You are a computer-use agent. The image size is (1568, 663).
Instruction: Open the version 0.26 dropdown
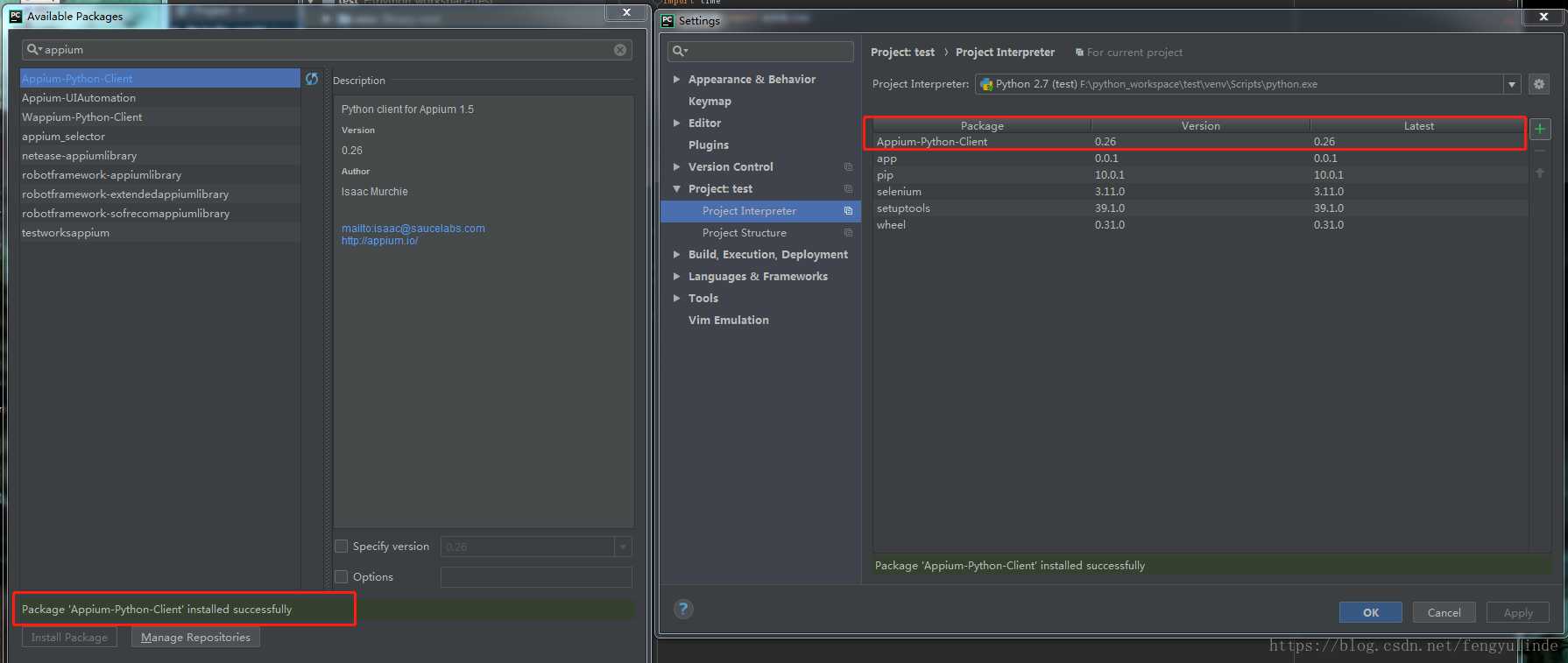[623, 547]
